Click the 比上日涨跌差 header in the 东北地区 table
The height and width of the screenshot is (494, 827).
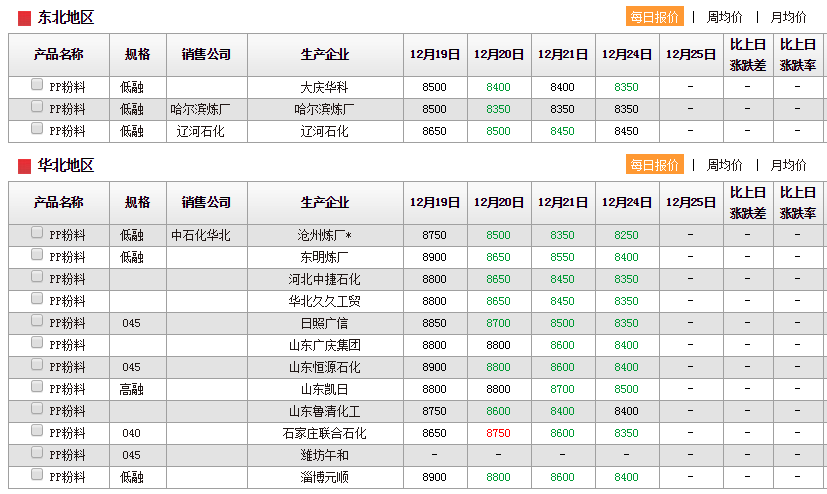748,55
